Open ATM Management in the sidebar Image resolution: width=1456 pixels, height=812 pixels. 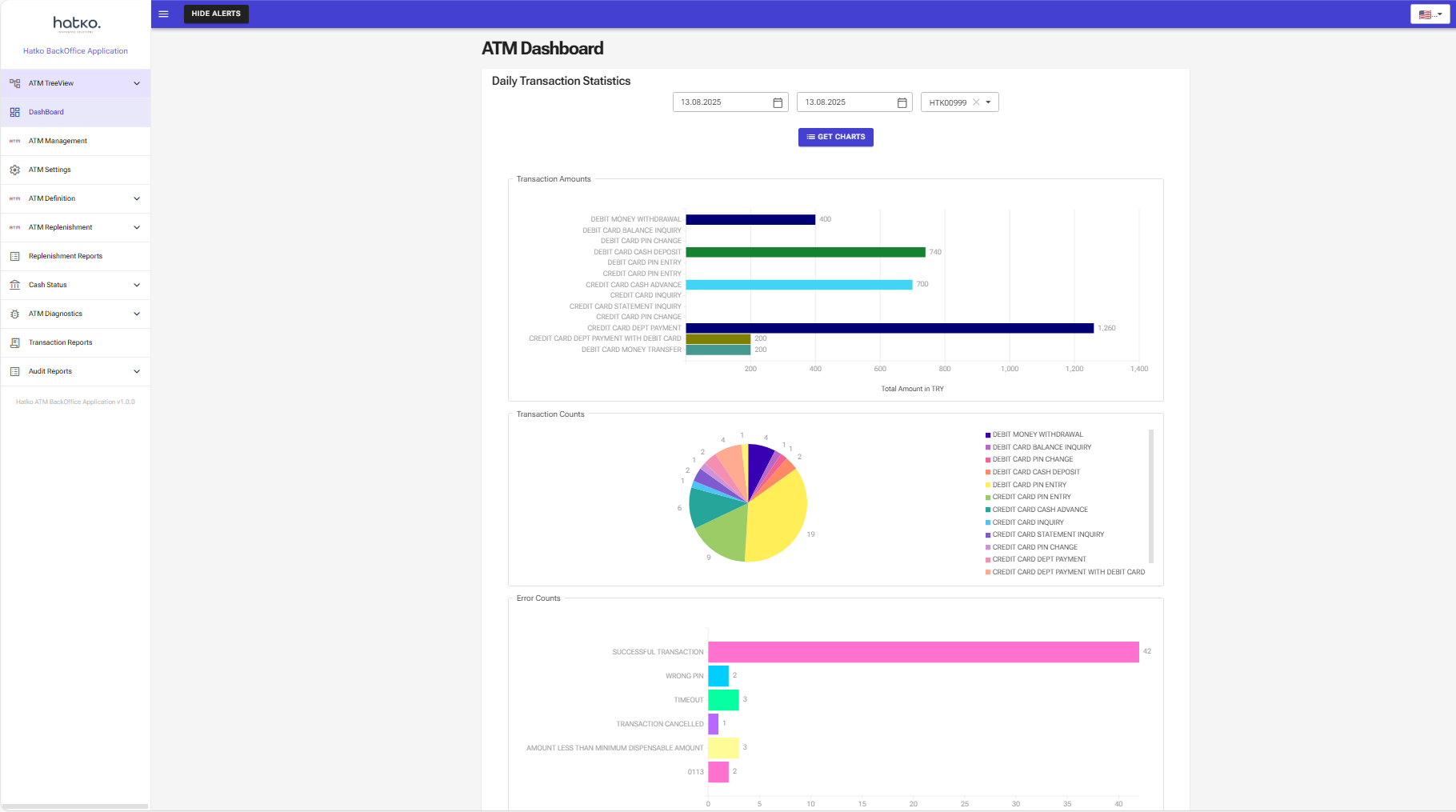[58, 141]
